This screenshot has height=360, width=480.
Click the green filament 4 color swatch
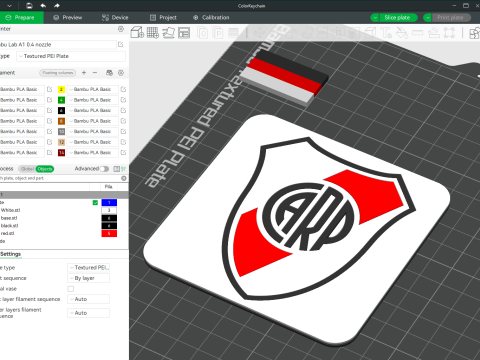pos(61,100)
